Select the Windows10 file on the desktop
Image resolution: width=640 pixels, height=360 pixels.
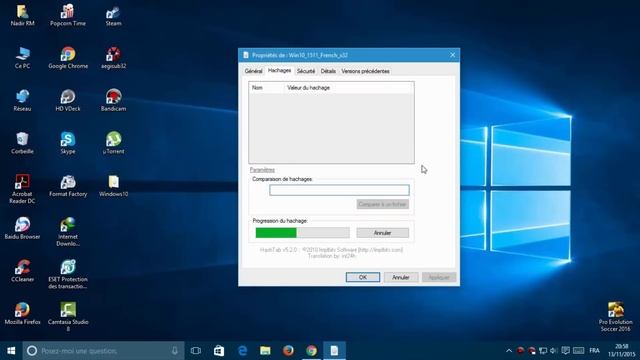[x=113, y=186]
